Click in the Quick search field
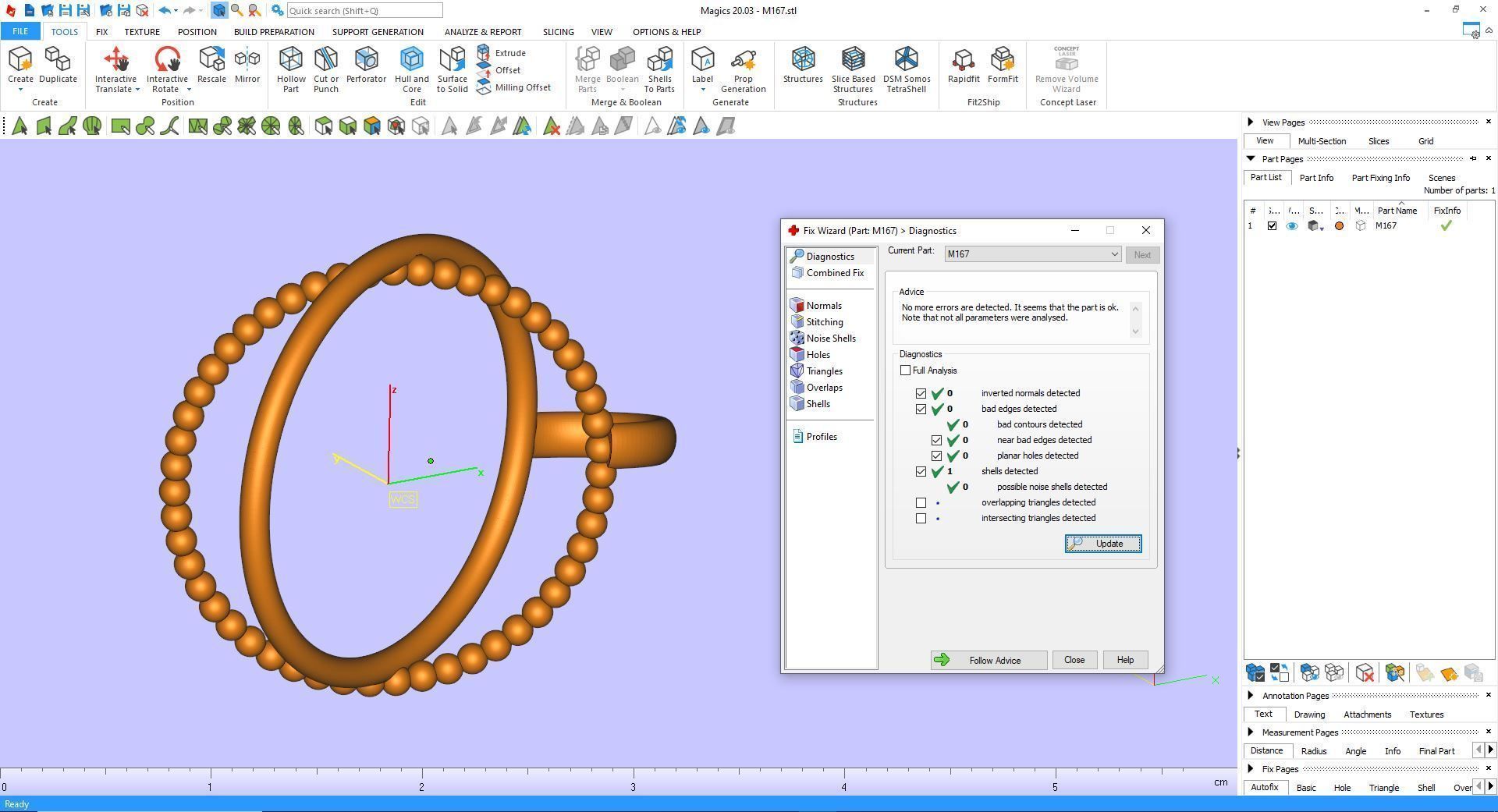The image size is (1498, 812). tap(364, 11)
